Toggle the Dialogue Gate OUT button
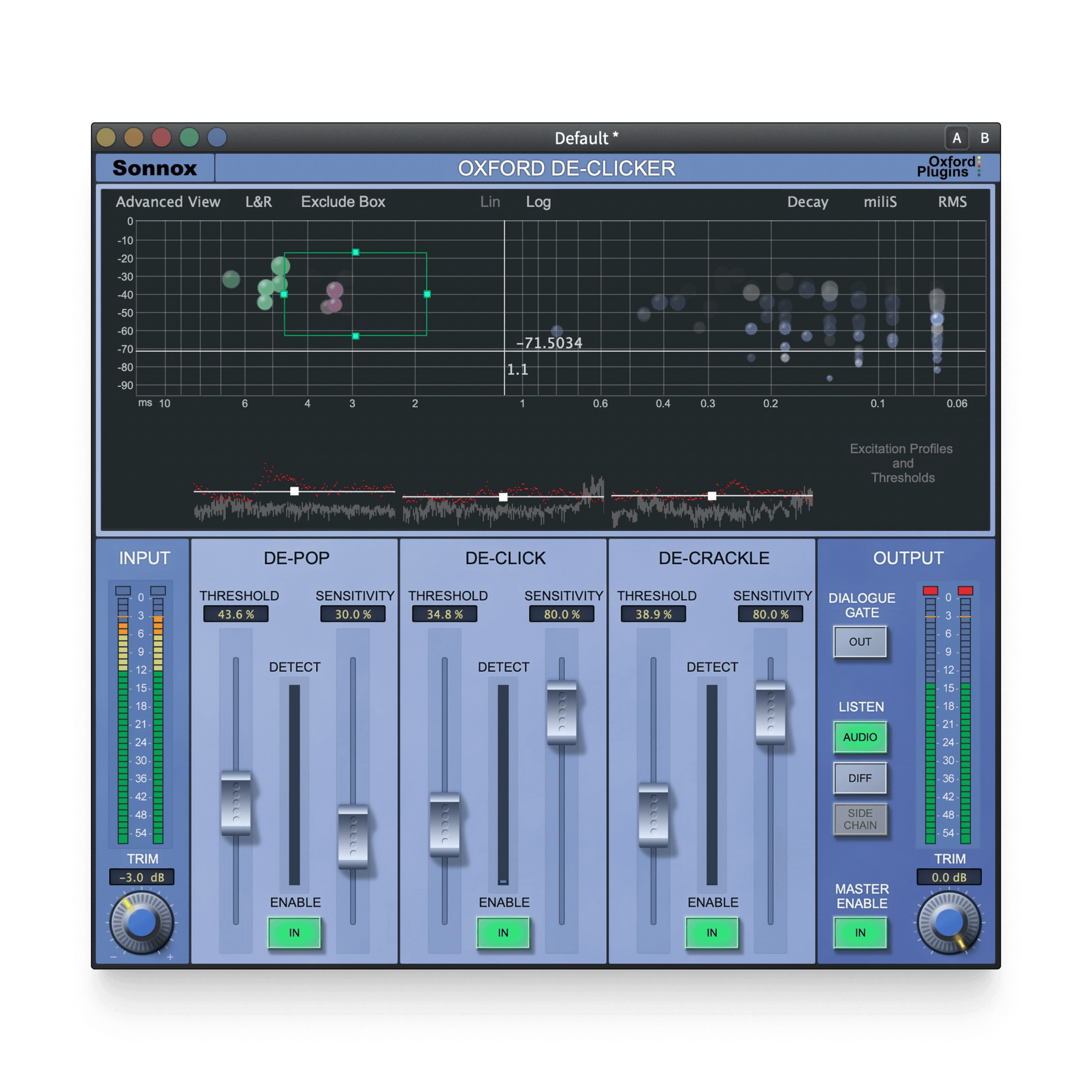This screenshot has width=1092, height=1092. coord(860,642)
